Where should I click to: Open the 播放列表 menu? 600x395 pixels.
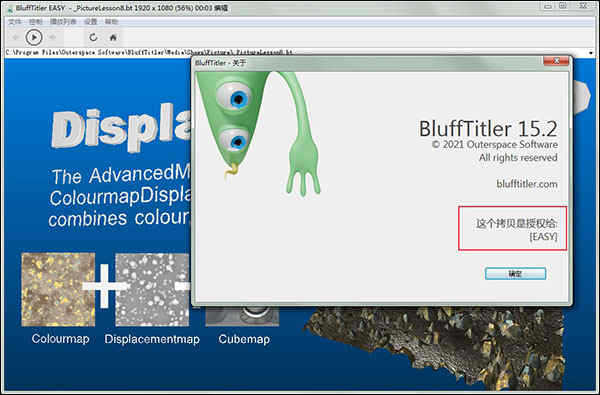(63, 22)
